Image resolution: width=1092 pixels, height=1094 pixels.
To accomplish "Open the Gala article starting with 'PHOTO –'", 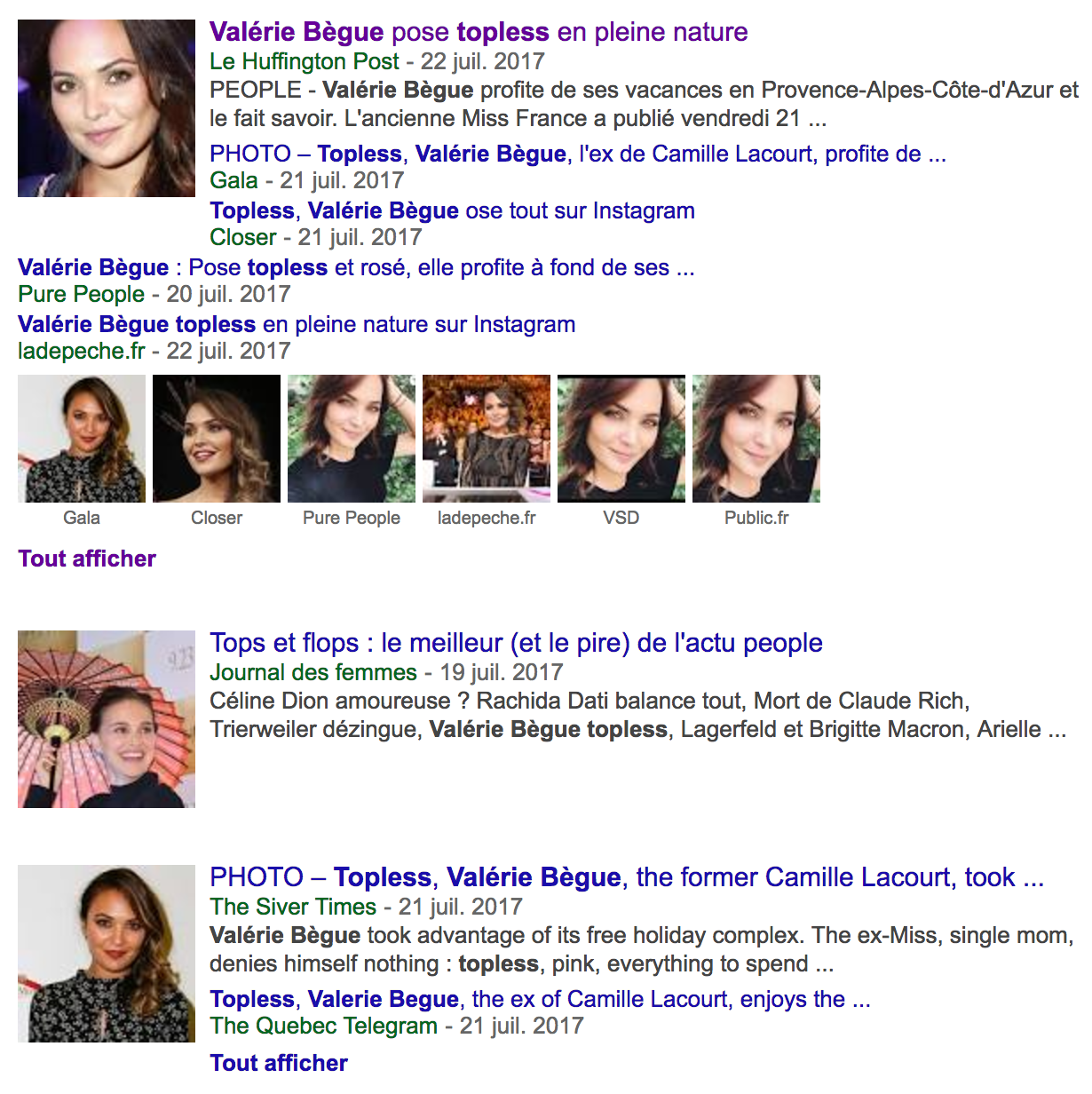I will (578, 154).
